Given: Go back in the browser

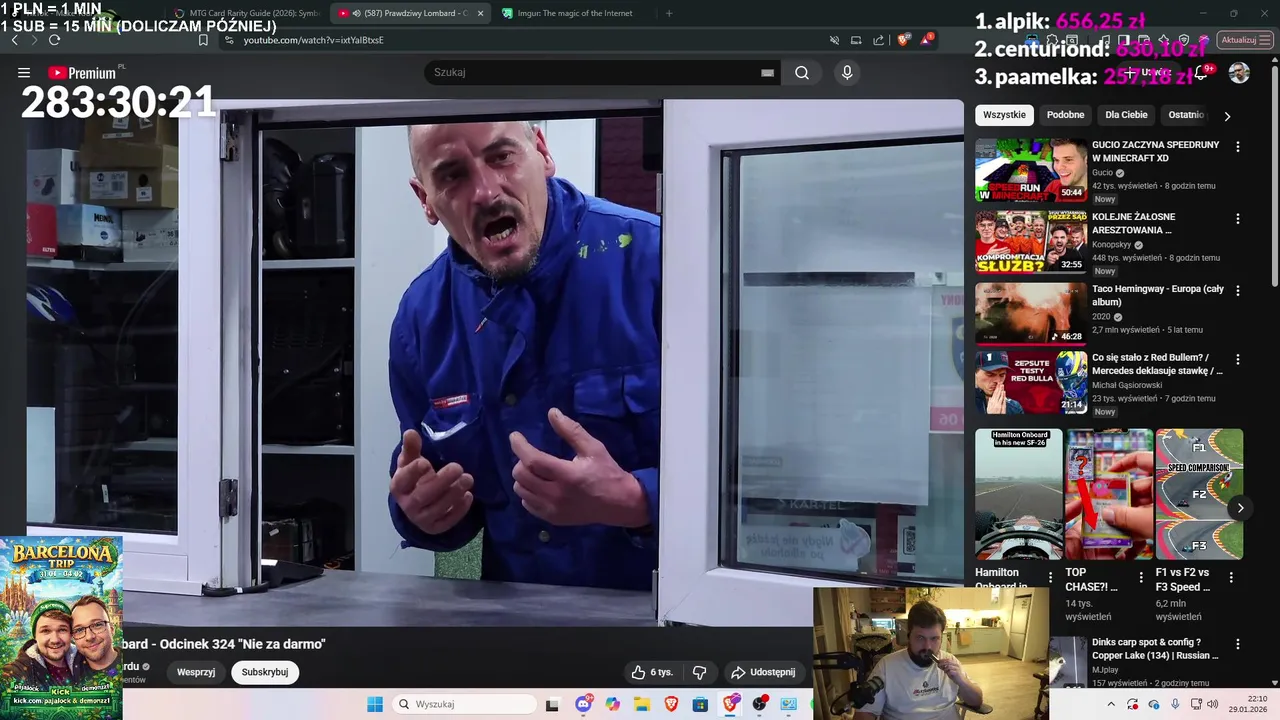Looking at the screenshot, I should coord(14,40).
